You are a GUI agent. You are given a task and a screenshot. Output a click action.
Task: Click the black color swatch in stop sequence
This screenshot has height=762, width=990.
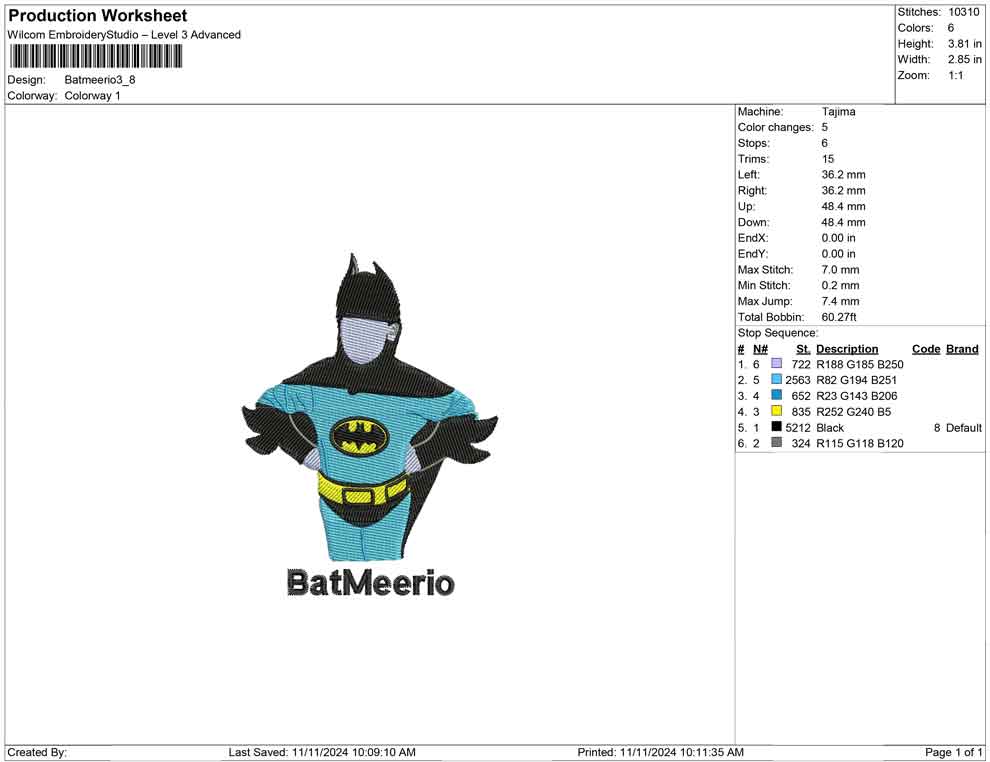click(x=777, y=427)
